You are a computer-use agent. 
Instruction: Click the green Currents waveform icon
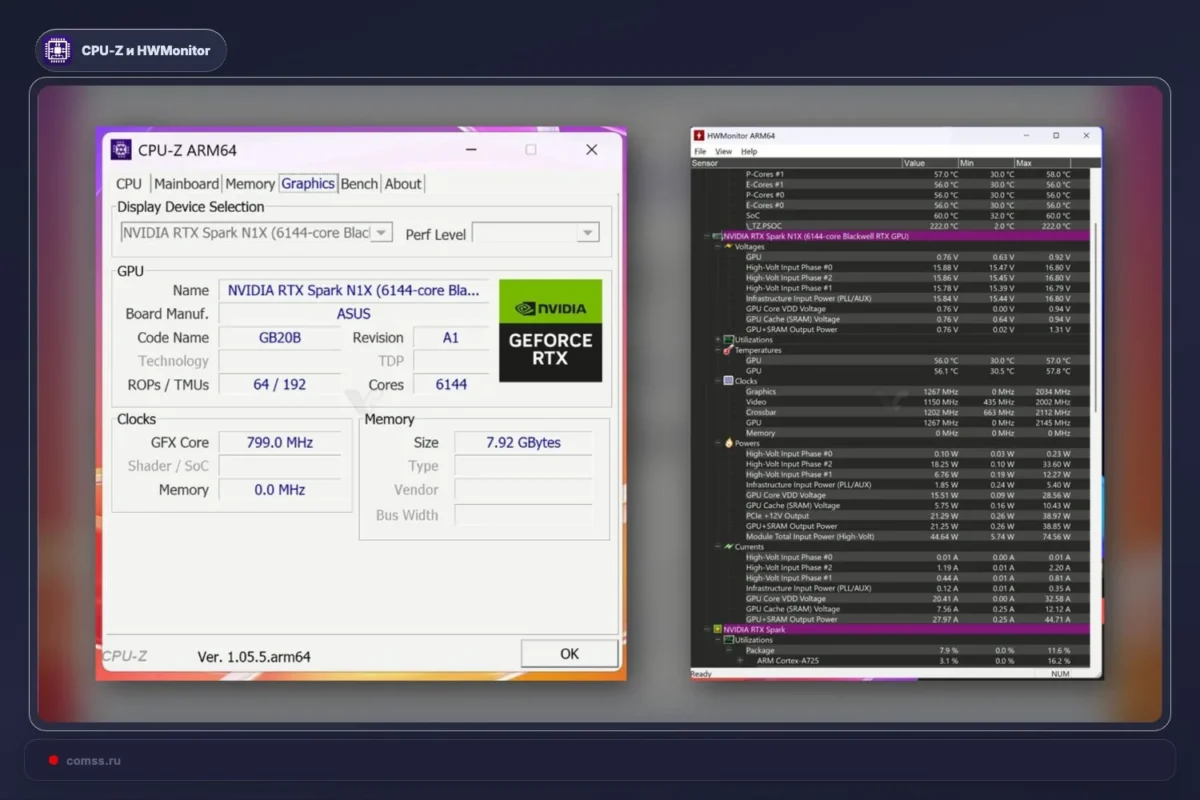(728, 547)
